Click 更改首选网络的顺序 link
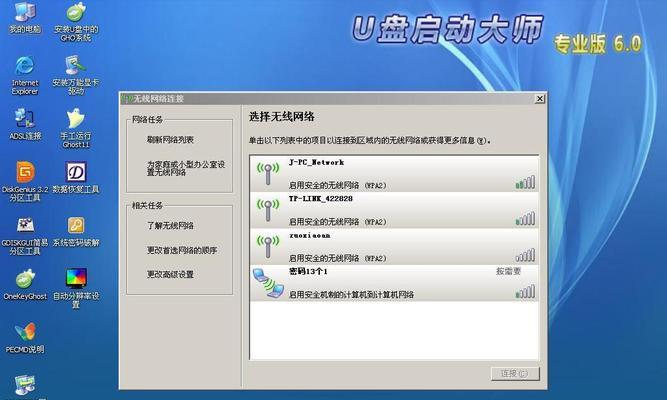Image resolution: width=667 pixels, height=400 pixels. coord(182,250)
